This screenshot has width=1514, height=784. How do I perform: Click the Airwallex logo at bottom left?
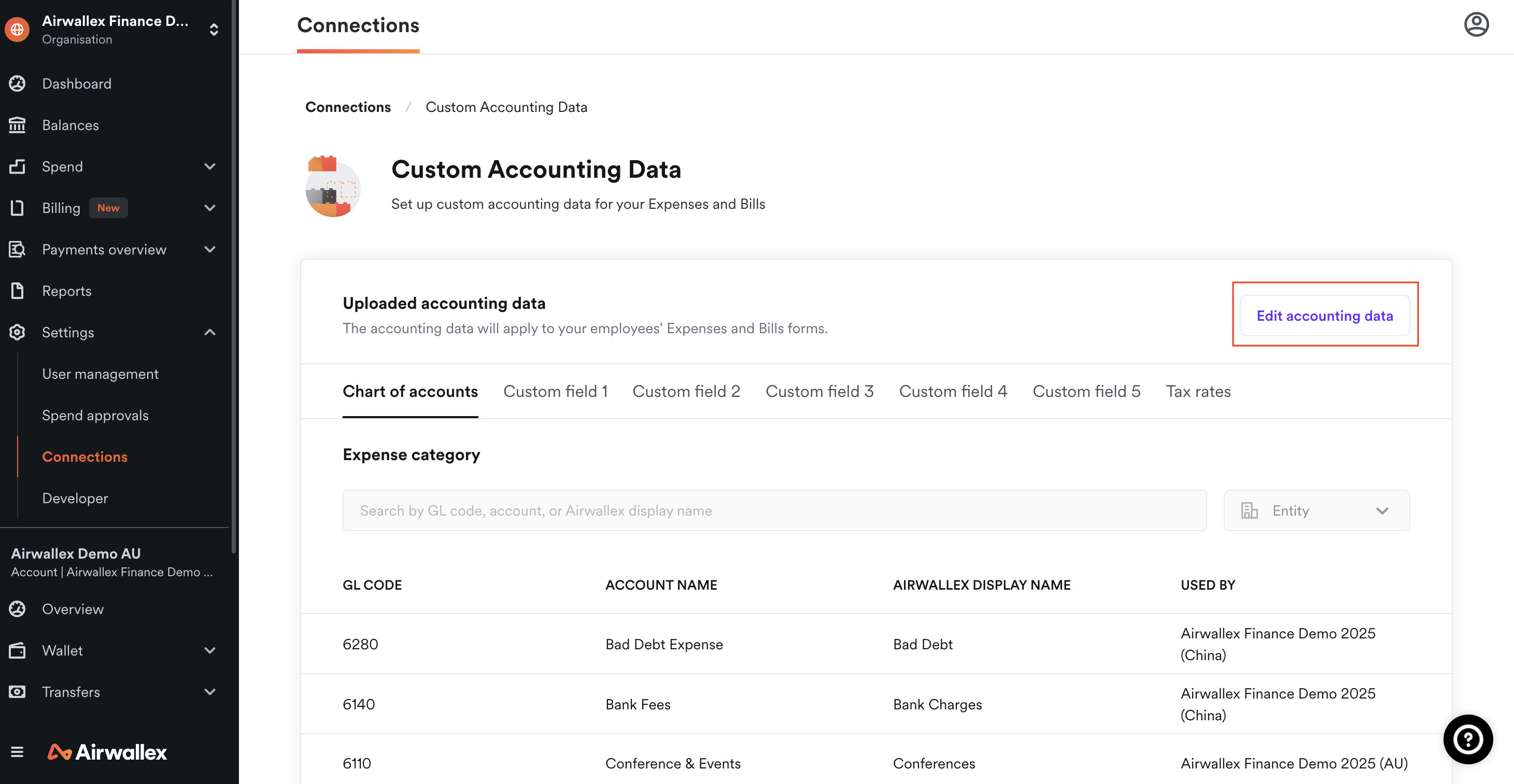106,752
